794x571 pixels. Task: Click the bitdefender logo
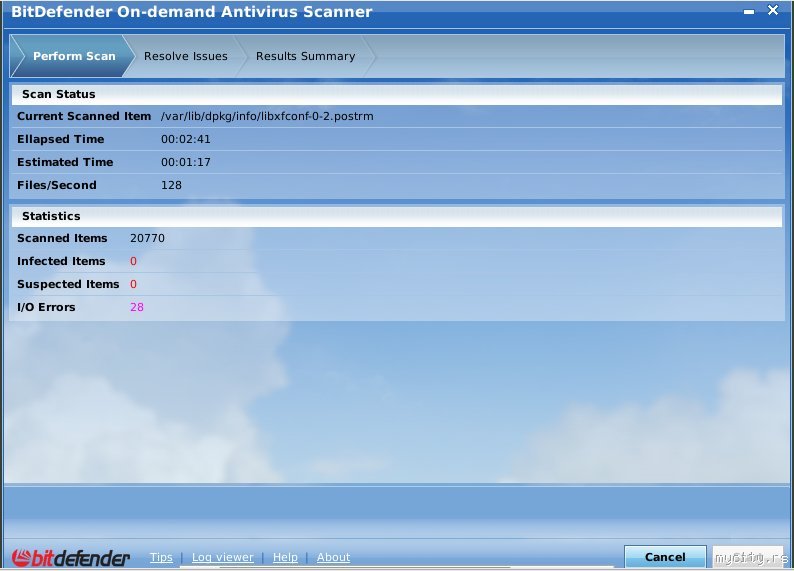[70, 558]
